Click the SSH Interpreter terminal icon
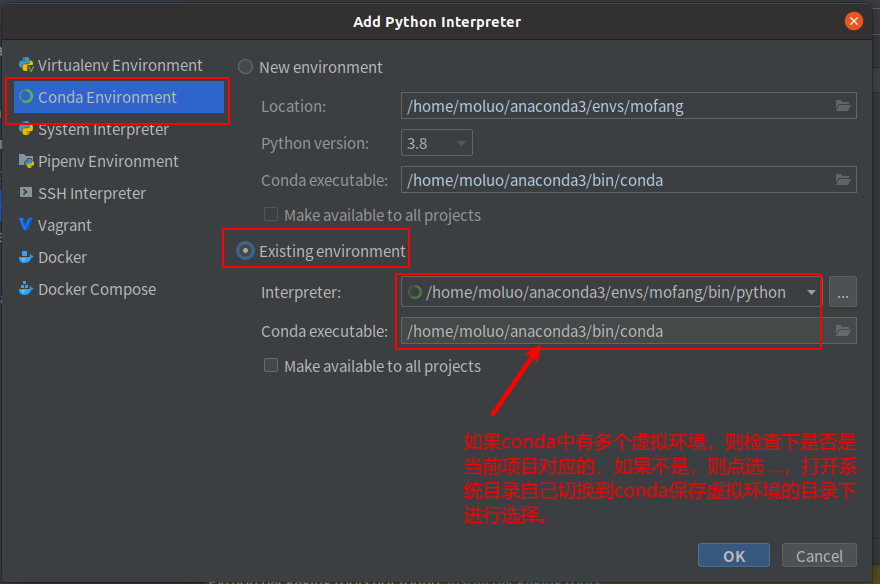Screen dimensions: 880x584 pos(26,192)
